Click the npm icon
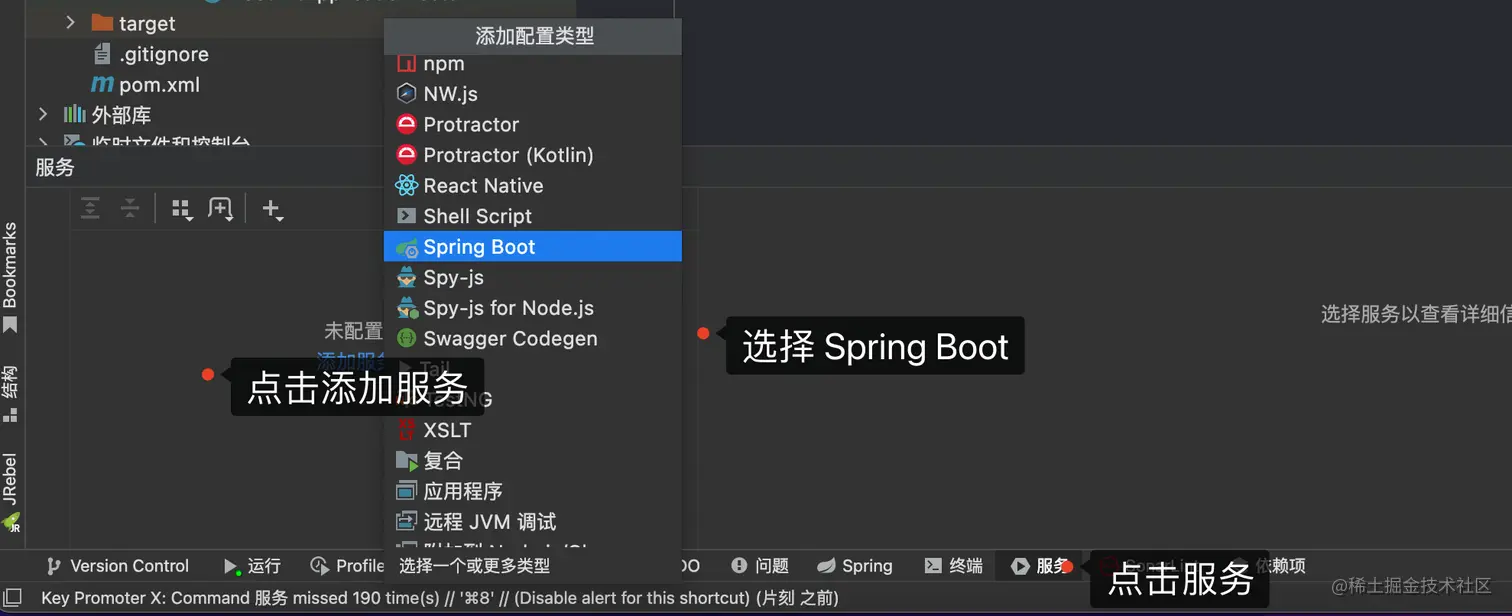This screenshot has height=616, width=1512. pyautogui.click(x=406, y=64)
